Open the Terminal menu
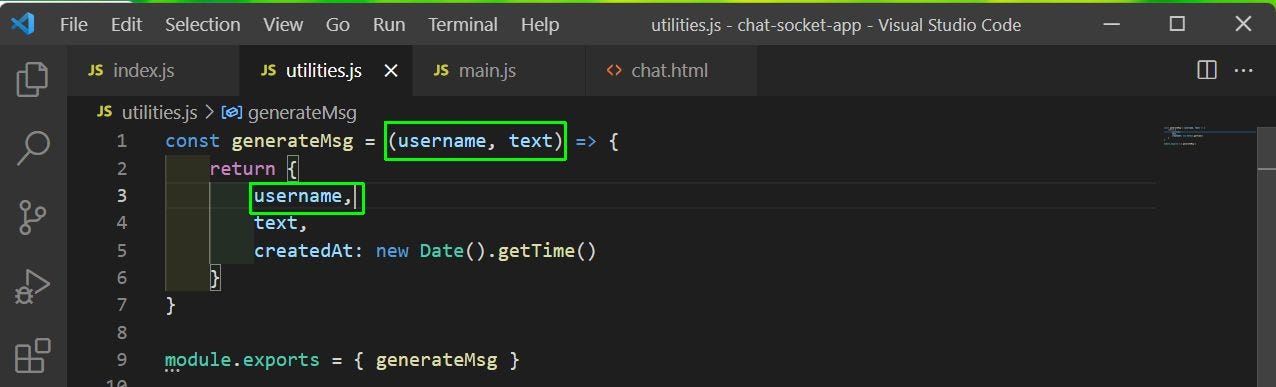The image size is (1276, 387). pos(463,25)
